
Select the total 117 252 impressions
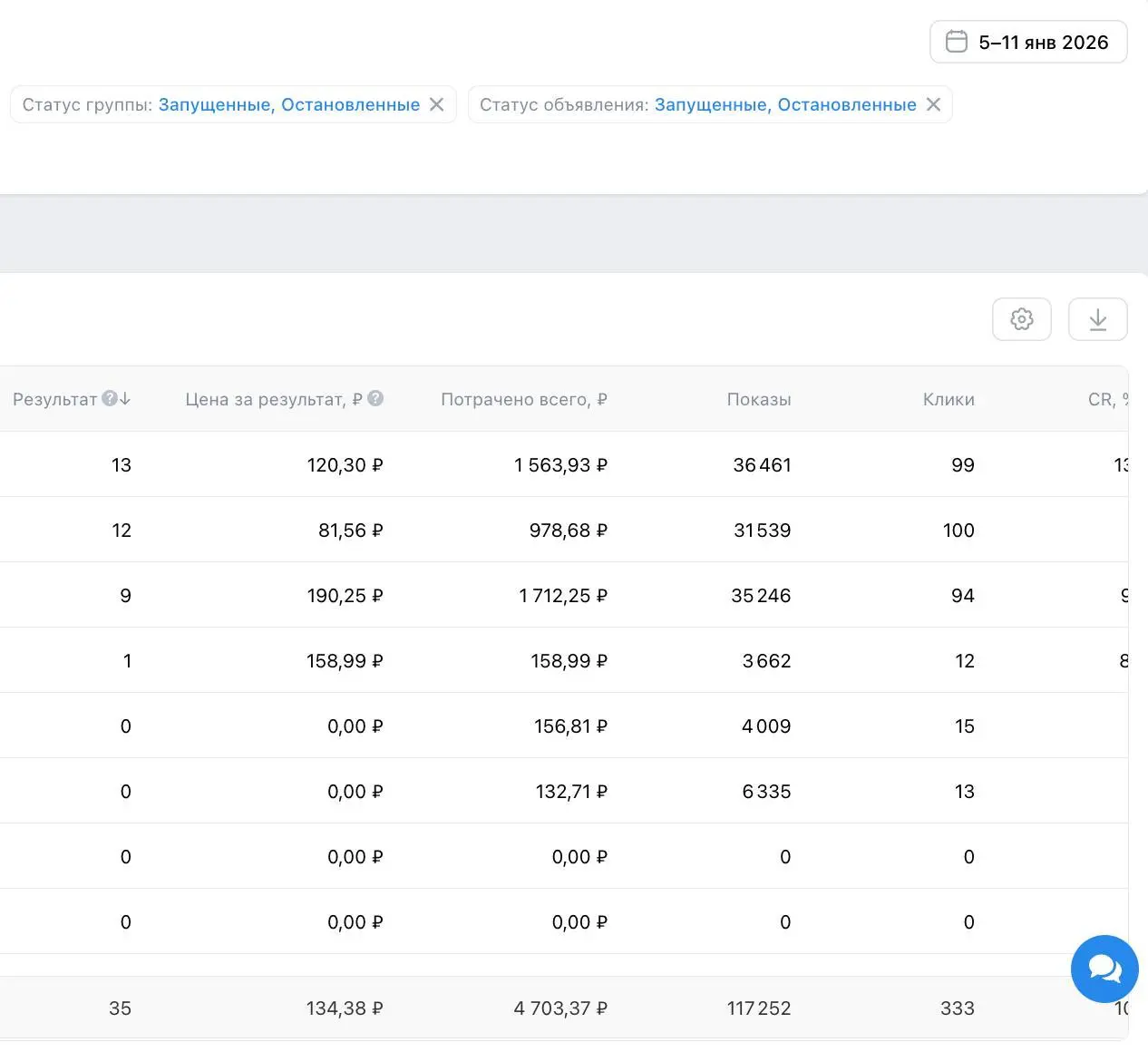coord(759,1008)
